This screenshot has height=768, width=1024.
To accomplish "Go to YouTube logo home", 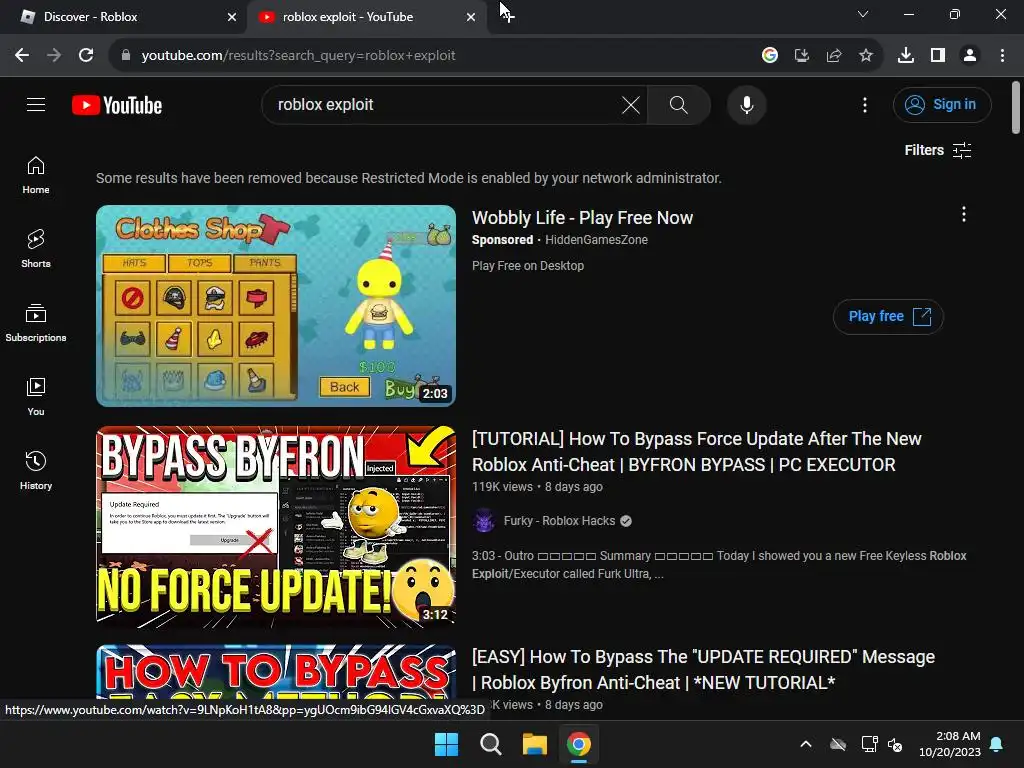I will click(x=117, y=105).
